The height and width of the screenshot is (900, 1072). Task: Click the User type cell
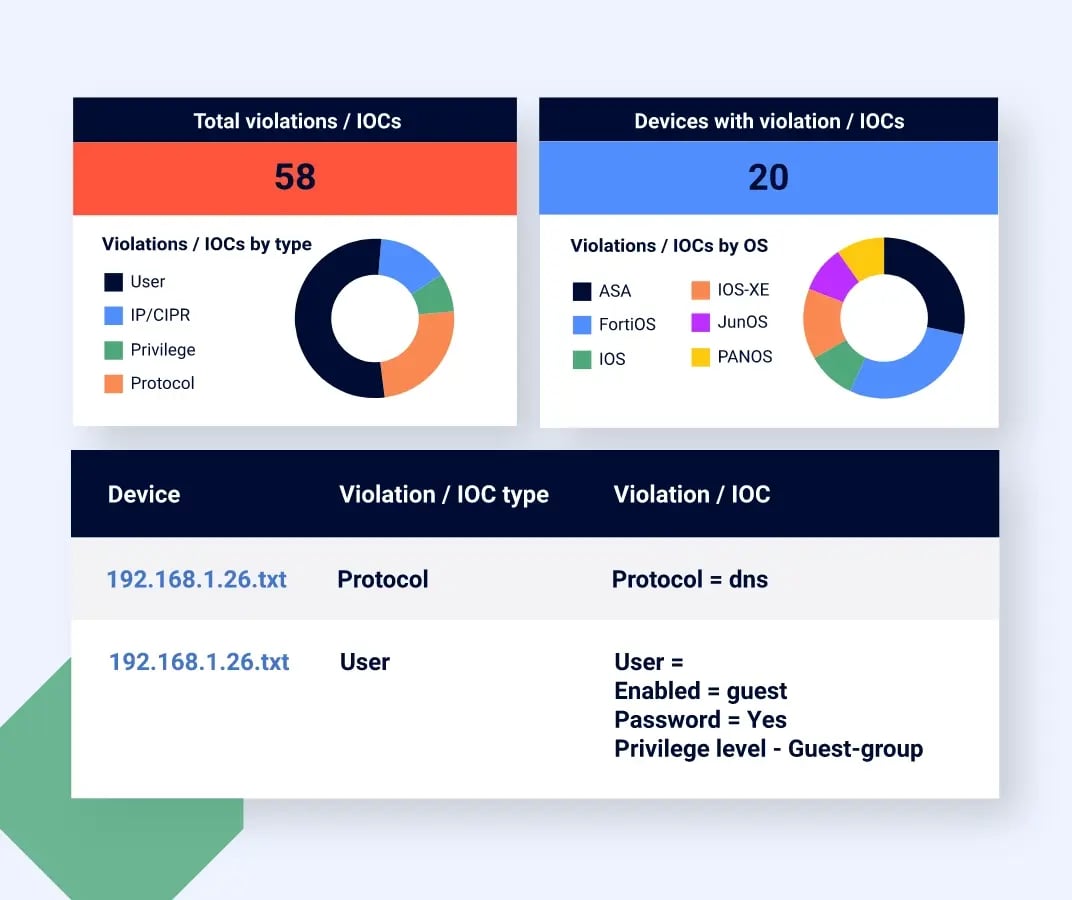pos(364,662)
